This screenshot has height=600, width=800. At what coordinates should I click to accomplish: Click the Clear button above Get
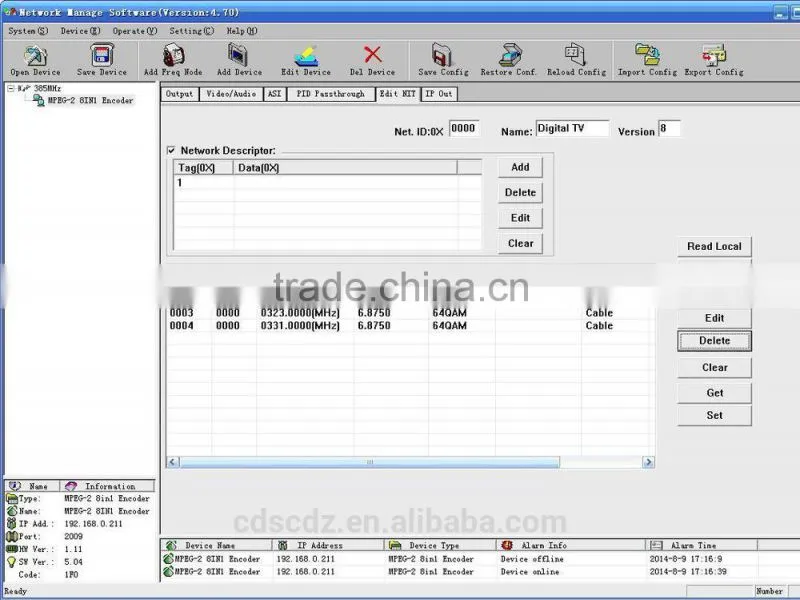(714, 368)
